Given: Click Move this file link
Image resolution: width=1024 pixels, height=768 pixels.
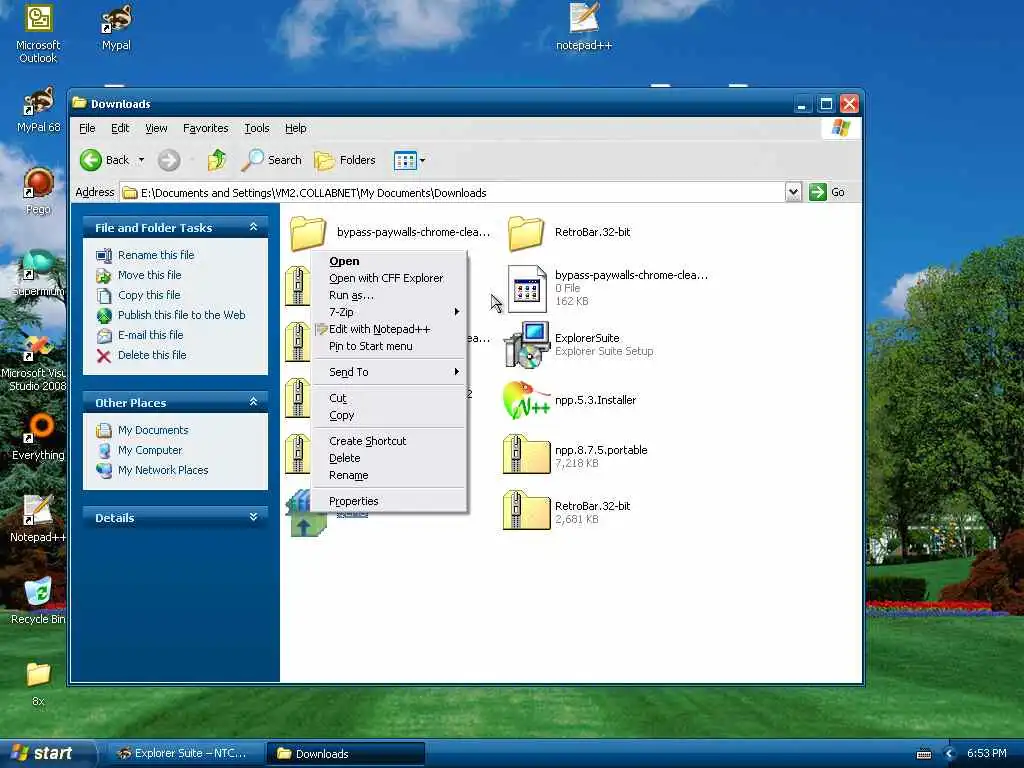Looking at the screenshot, I should 150,275.
